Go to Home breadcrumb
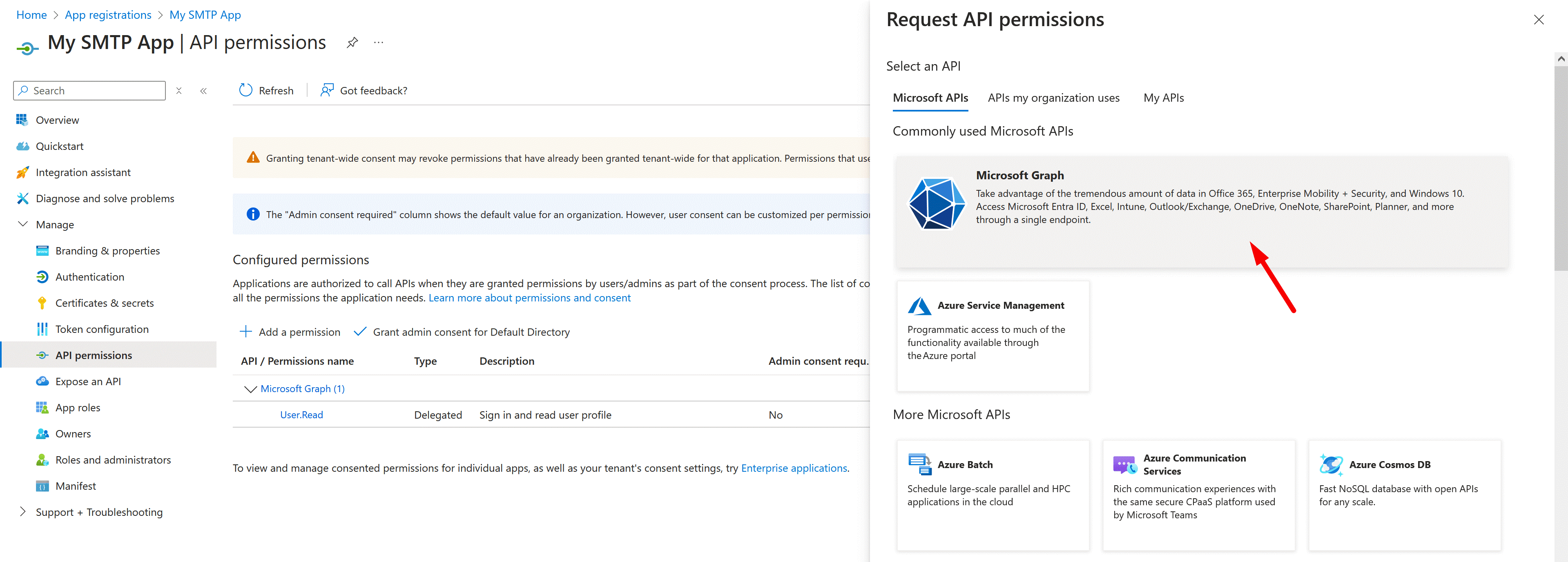1568x562 pixels. coord(31,15)
